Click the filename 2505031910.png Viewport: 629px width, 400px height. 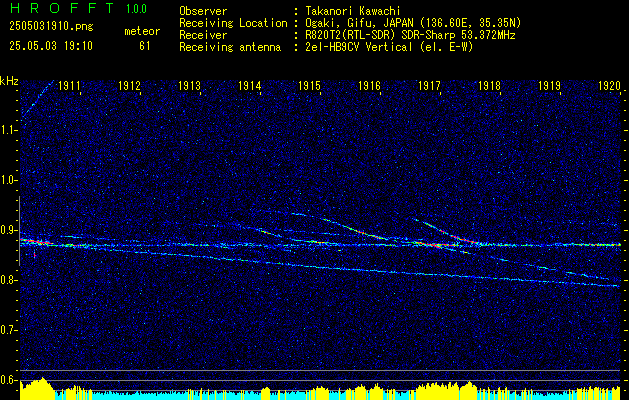(x=51, y=27)
